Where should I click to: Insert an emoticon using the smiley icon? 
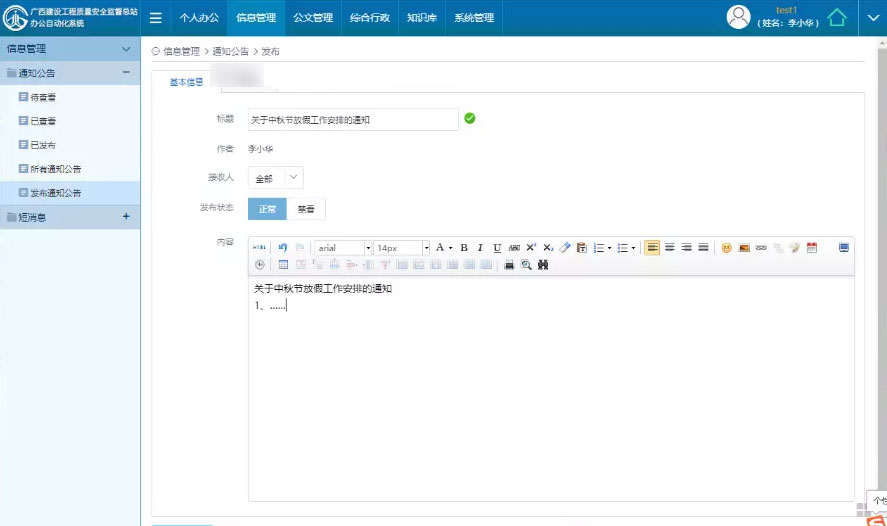pyautogui.click(x=727, y=248)
